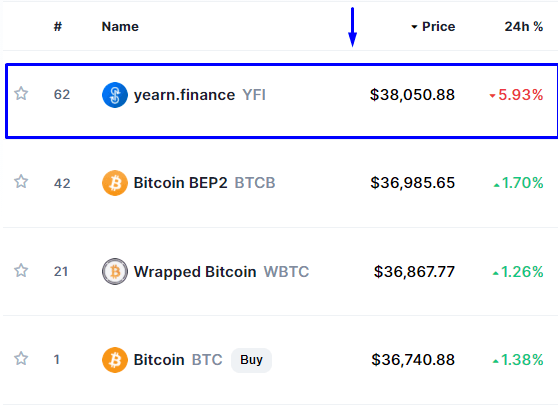558x406 pixels.
Task: Click the sort arrow beside Price
Action: click(414, 27)
